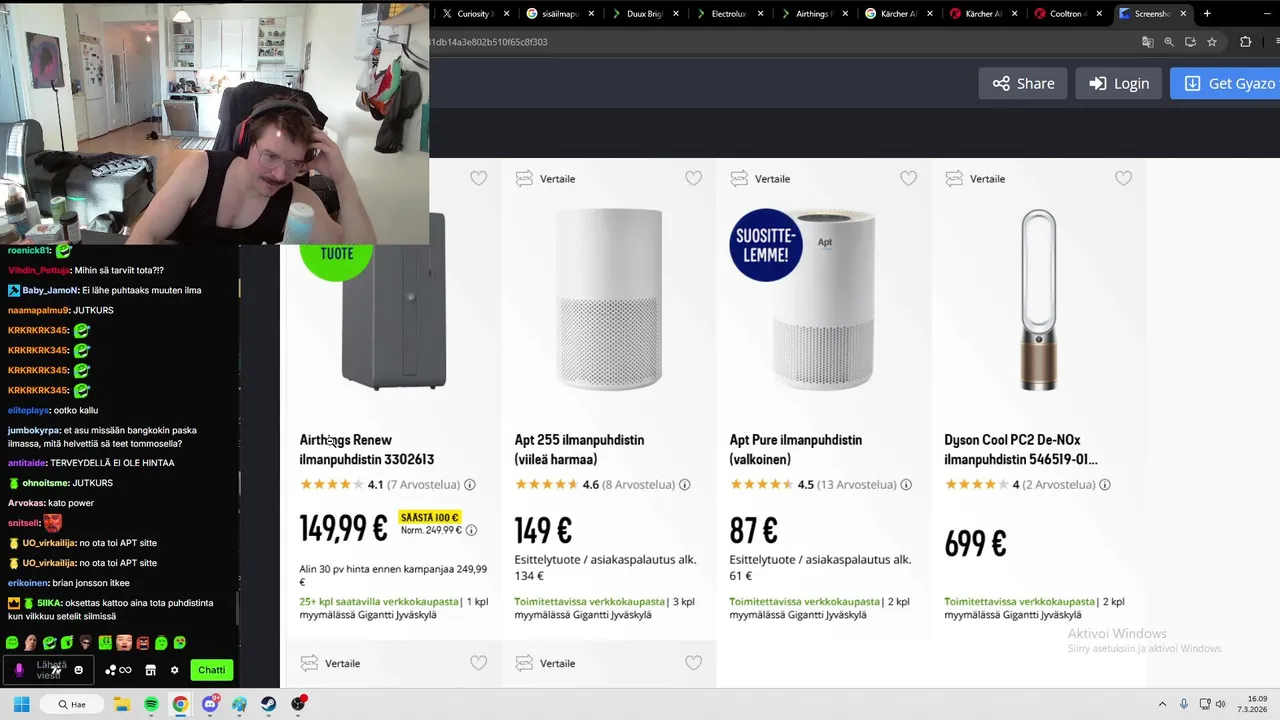1280x720 pixels.
Task: Click the Apt 255 rating info icon
Action: tap(685, 485)
